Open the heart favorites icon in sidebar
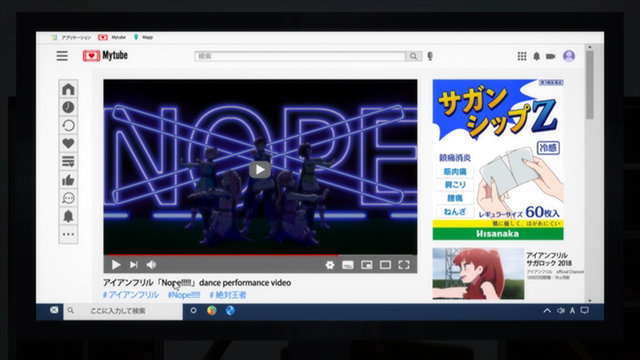640x360 pixels. tap(68, 143)
